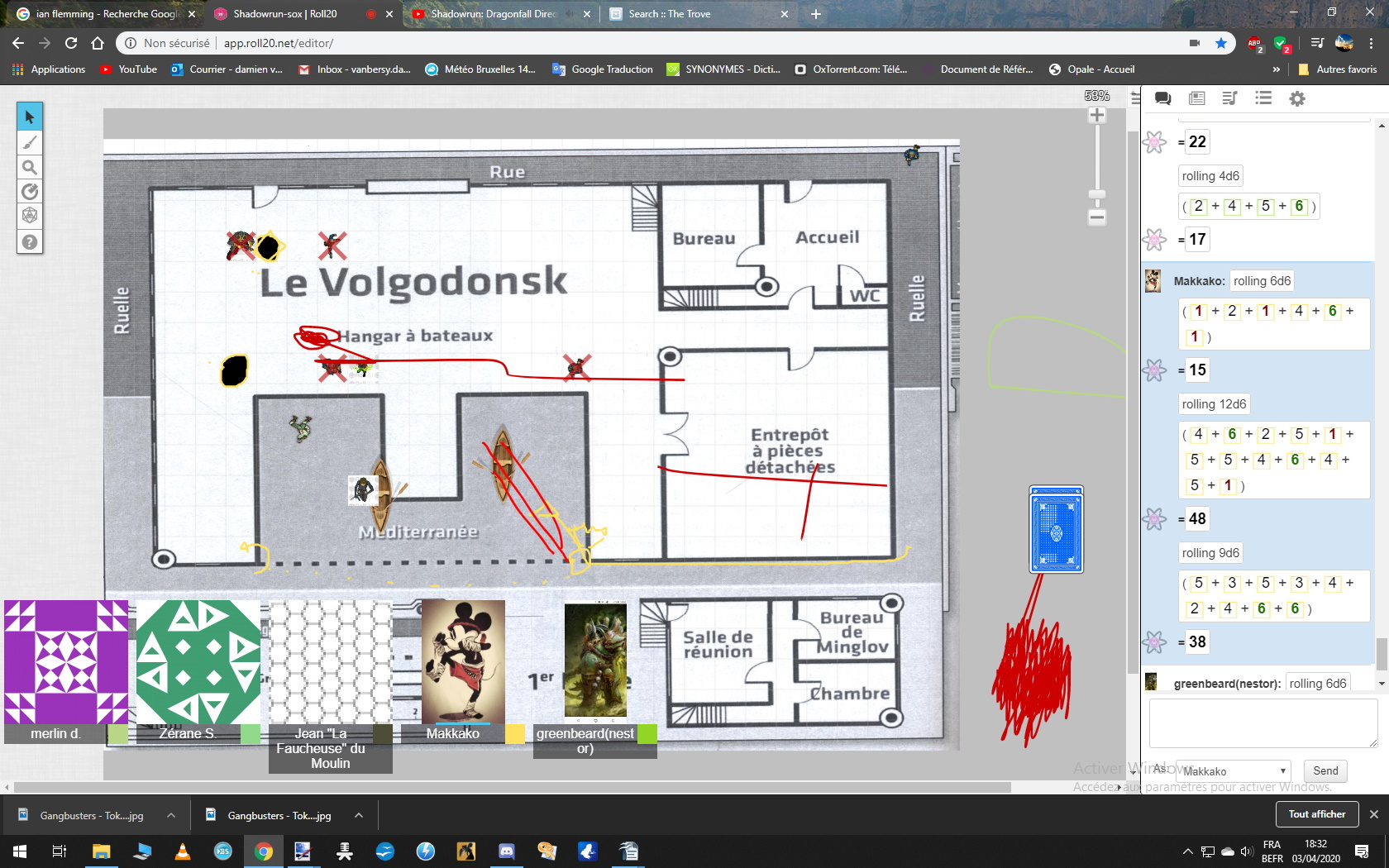Viewport: 1389px width, 868px height.
Task: Open the My Settings gear tab
Action: tap(1297, 98)
